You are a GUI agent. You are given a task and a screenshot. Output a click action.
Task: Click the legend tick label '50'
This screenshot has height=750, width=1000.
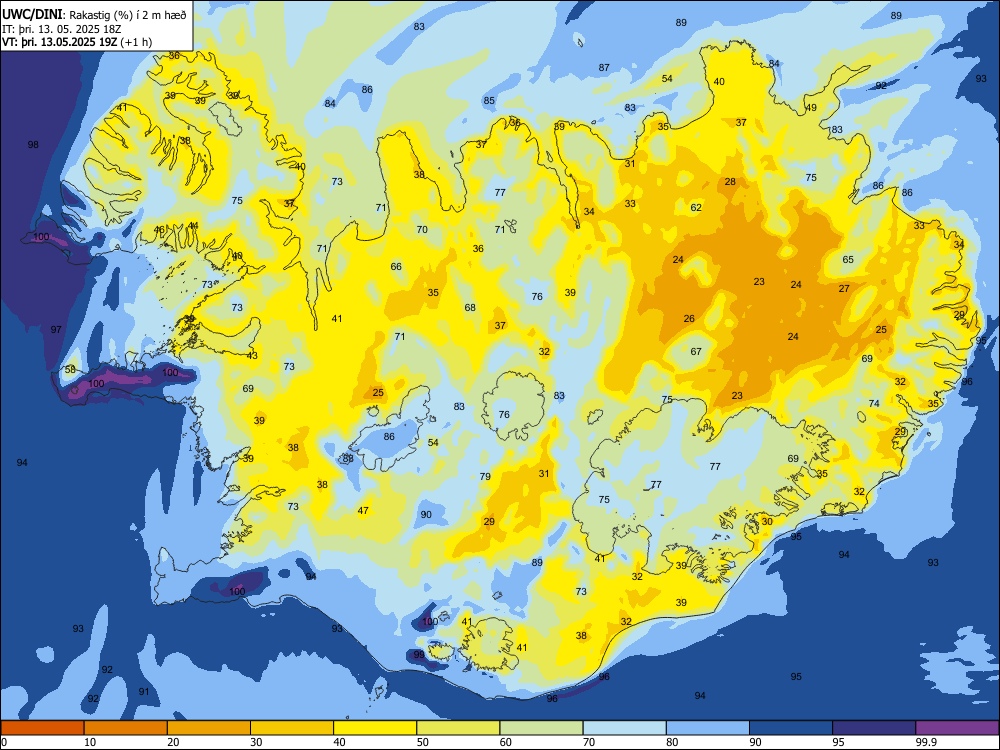[423, 742]
